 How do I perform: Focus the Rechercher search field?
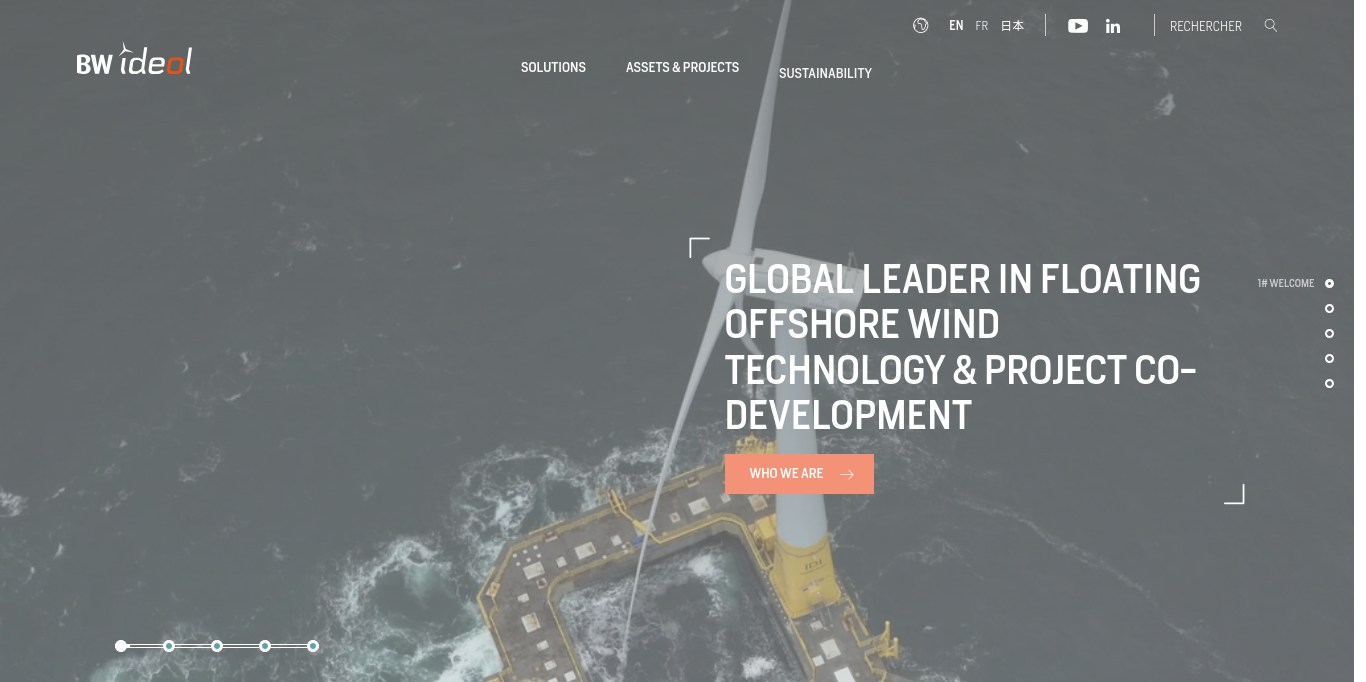pos(1206,26)
